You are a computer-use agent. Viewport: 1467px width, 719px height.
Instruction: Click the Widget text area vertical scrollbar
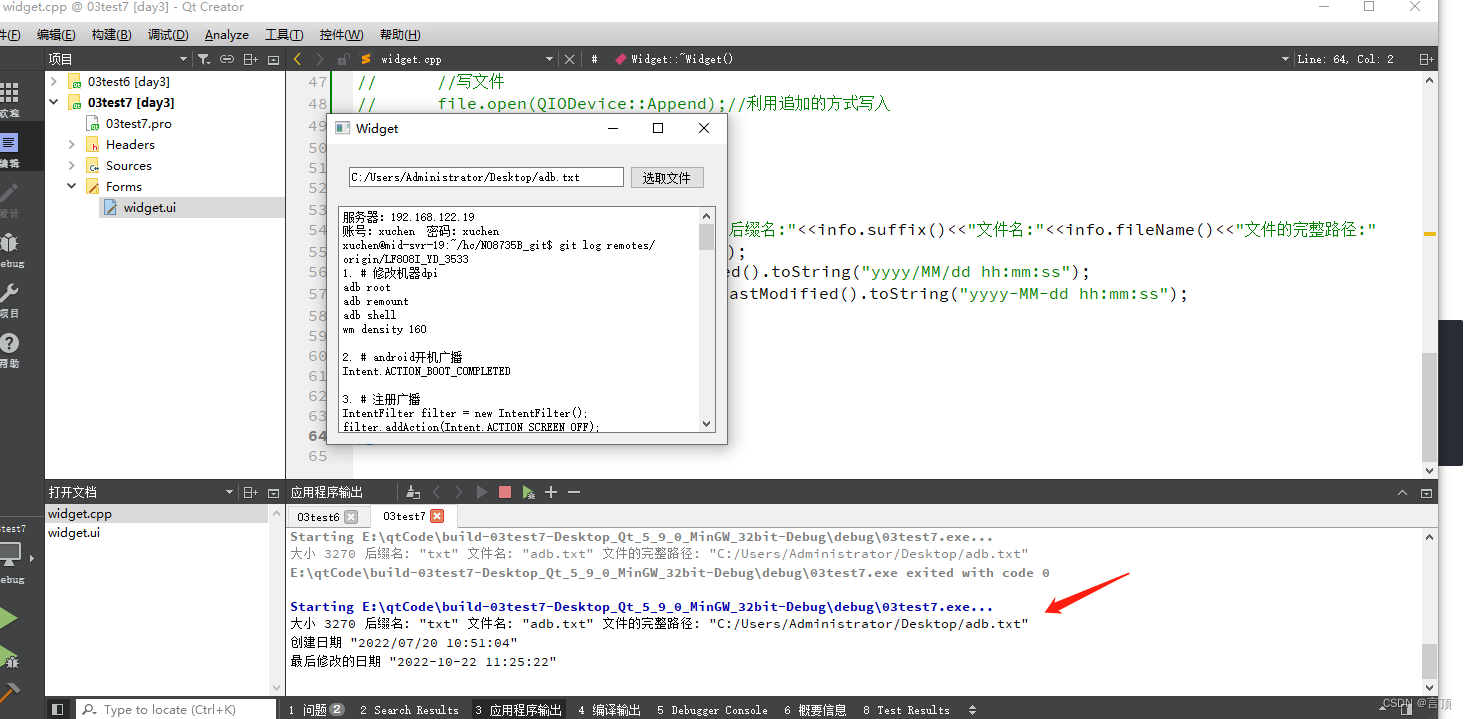point(707,319)
